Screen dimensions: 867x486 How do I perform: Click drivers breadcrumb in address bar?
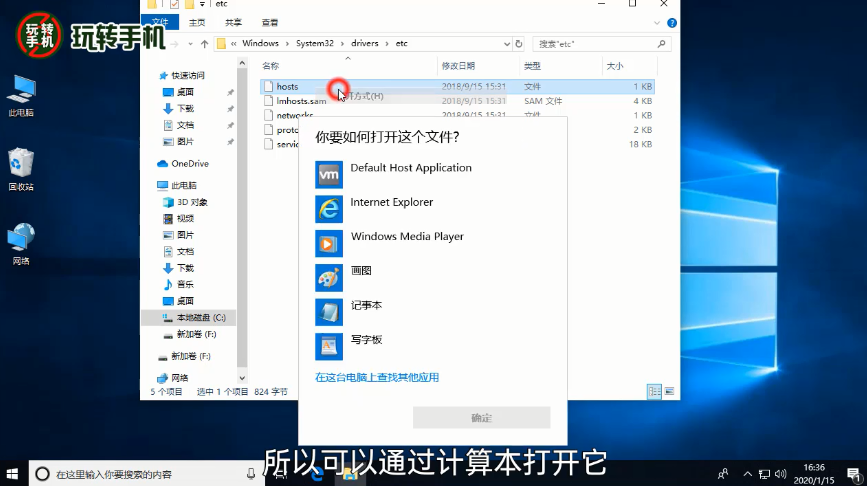click(x=364, y=43)
